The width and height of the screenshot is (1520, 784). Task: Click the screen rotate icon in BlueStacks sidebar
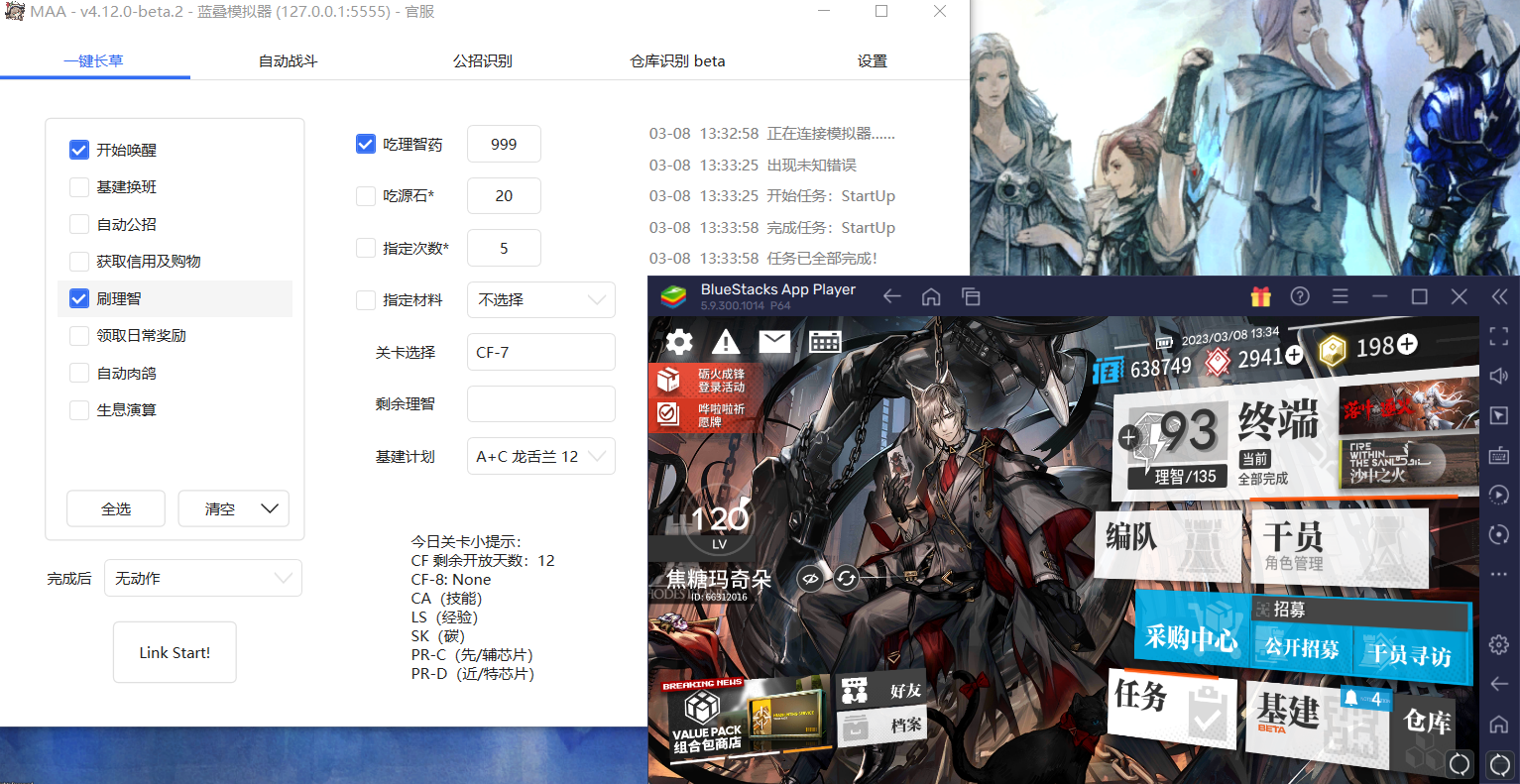1499,534
